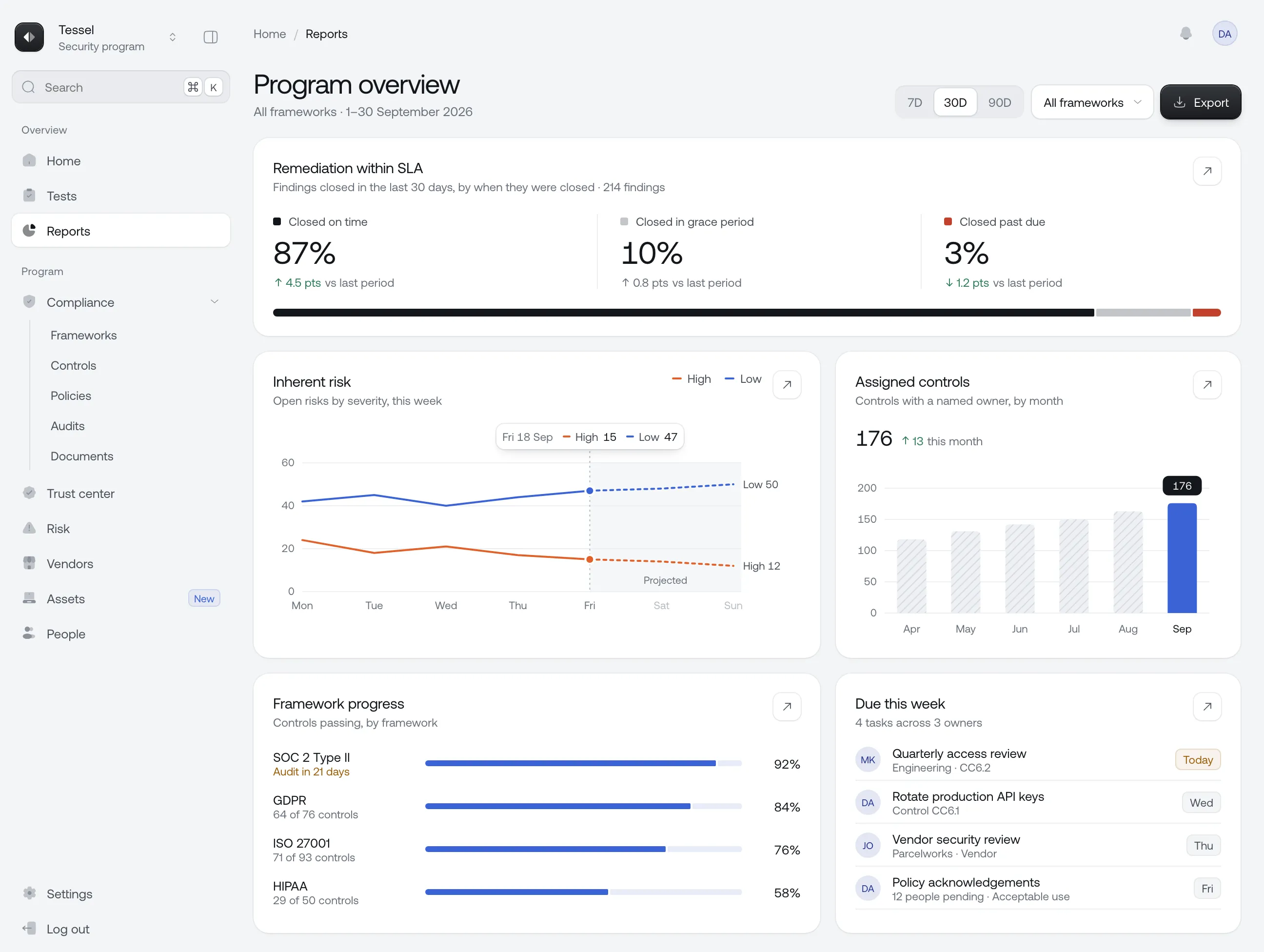
Task: Switch the time range to 7D
Action: (914, 102)
